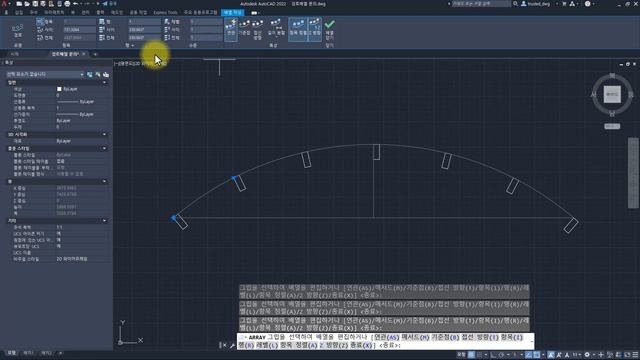Click the Path array type icon in ribbon
This screenshot has height=360, width=640.
[18, 30]
